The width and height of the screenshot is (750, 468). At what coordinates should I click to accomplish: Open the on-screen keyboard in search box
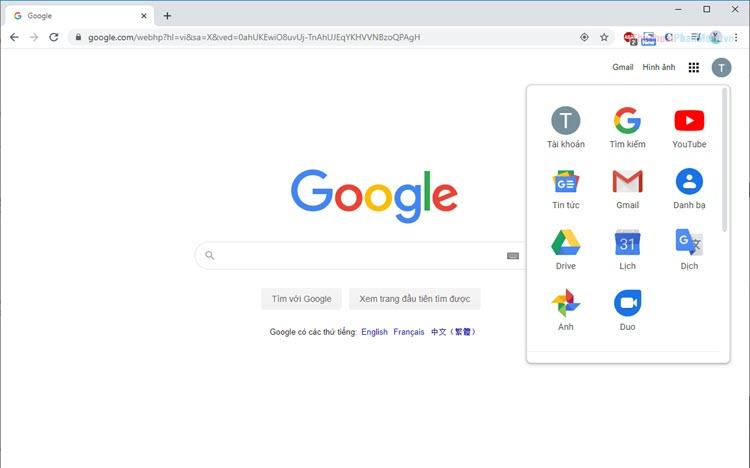pyautogui.click(x=513, y=256)
